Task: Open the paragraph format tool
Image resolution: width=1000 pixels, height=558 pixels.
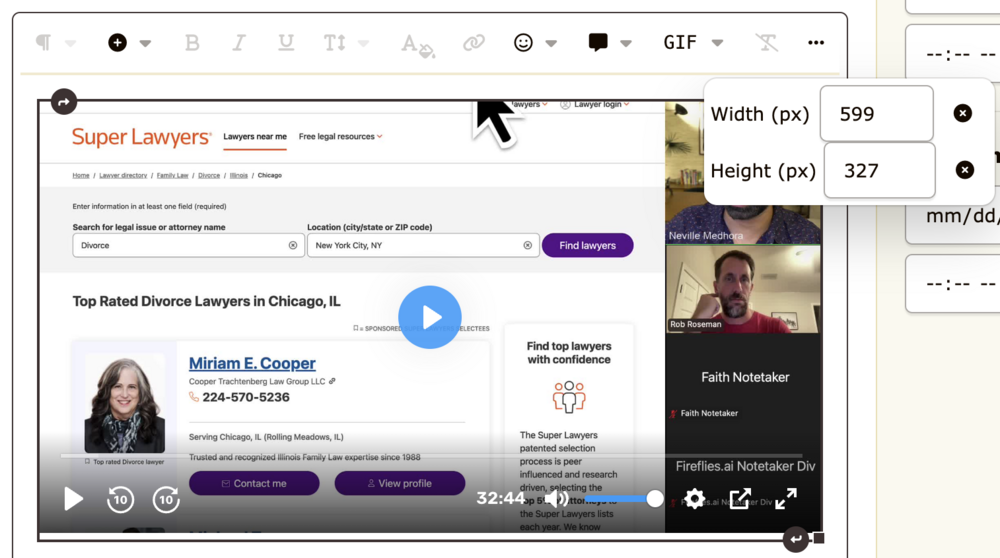Action: [x=43, y=43]
